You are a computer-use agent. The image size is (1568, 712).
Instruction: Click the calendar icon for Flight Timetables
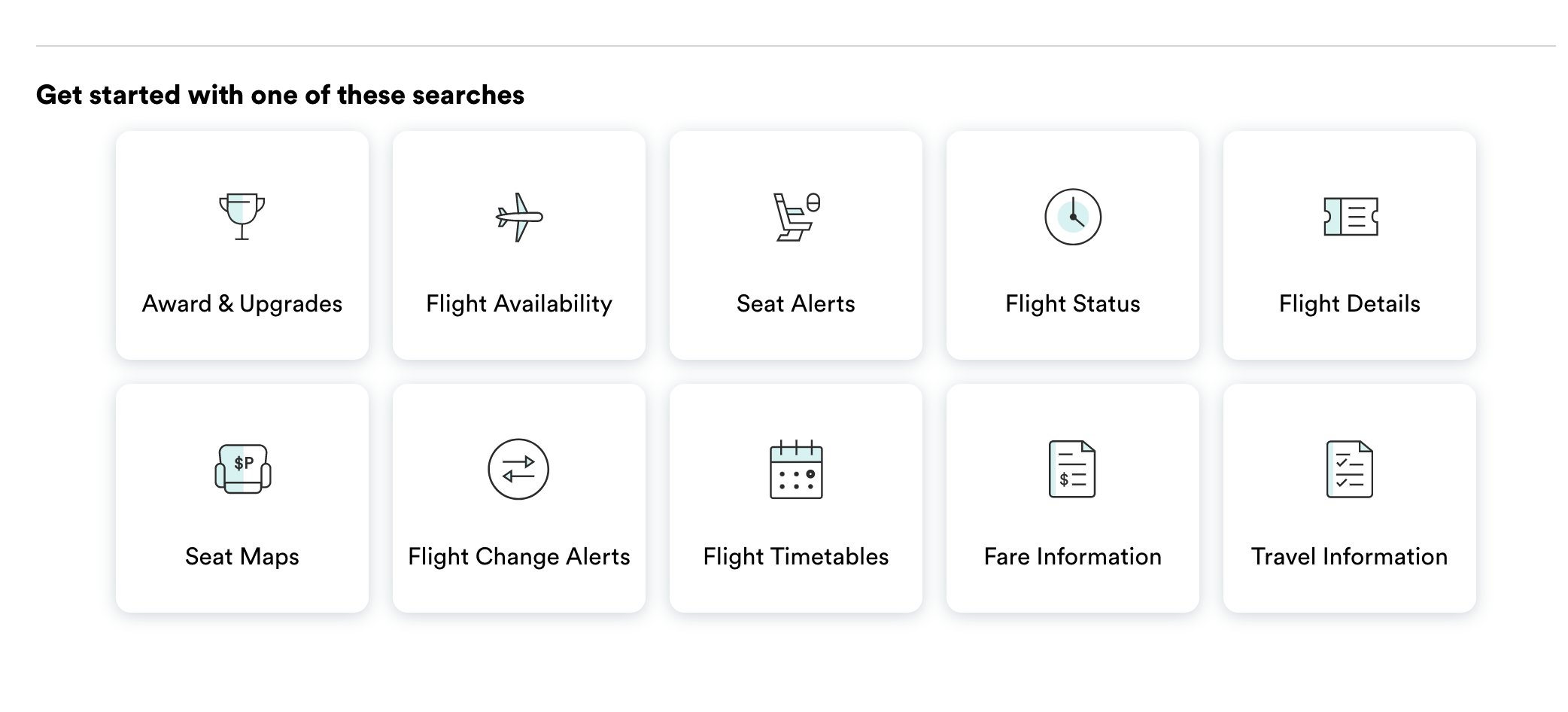(x=796, y=470)
